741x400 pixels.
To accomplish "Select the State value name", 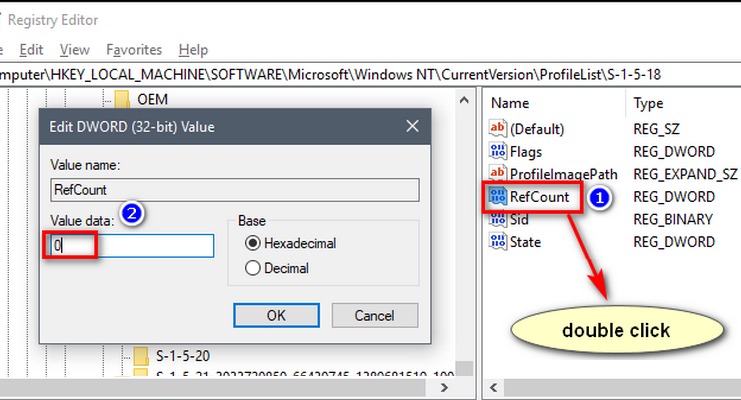I will pos(525,242).
